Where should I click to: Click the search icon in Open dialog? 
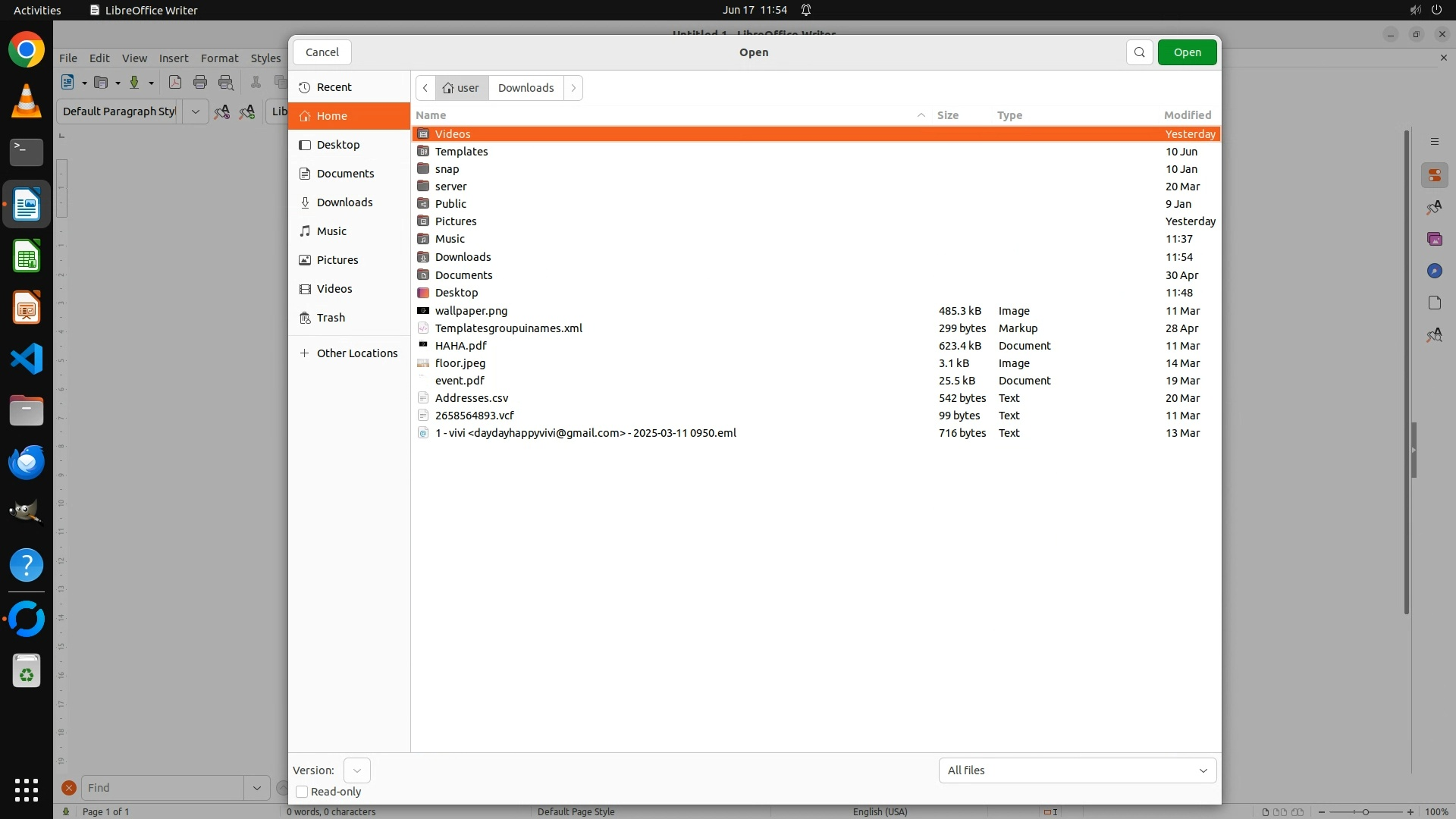tap(1139, 52)
